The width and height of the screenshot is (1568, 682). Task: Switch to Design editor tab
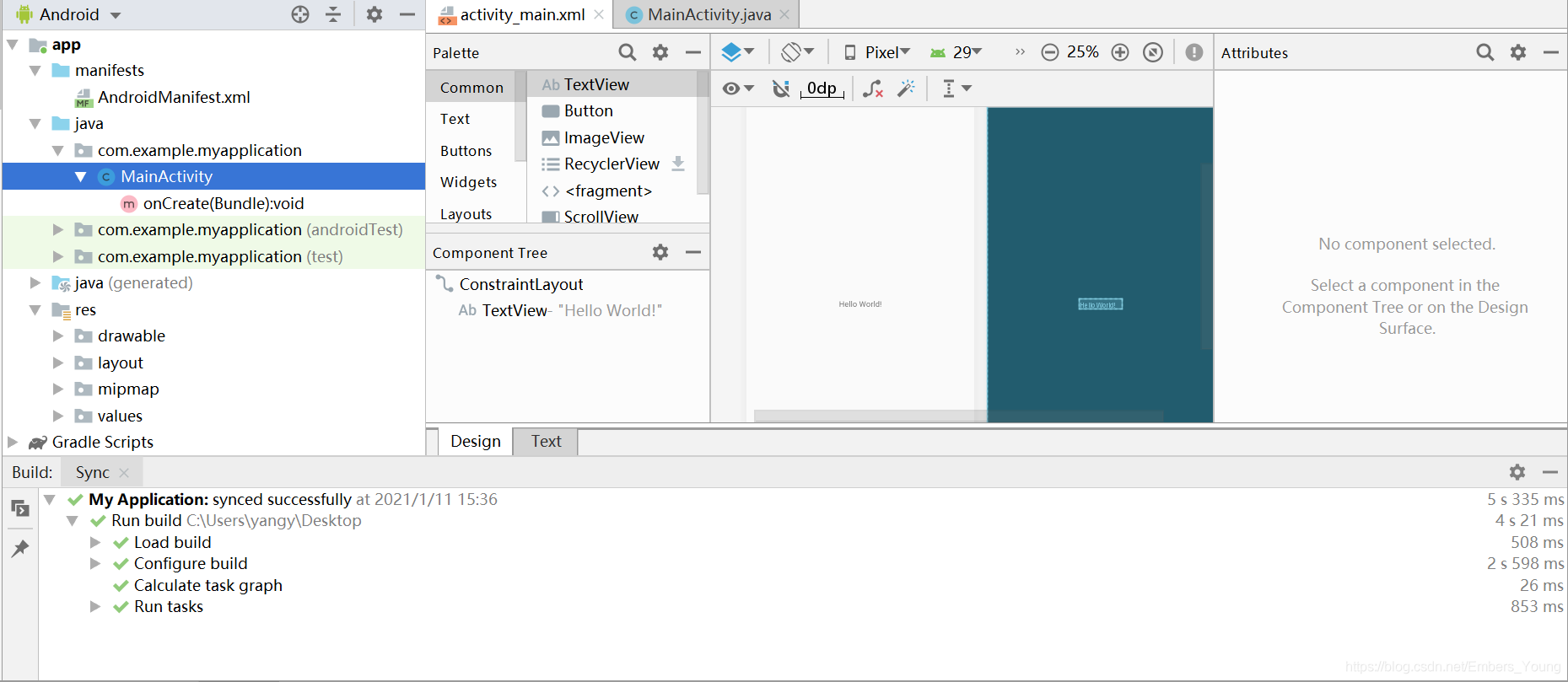point(476,441)
